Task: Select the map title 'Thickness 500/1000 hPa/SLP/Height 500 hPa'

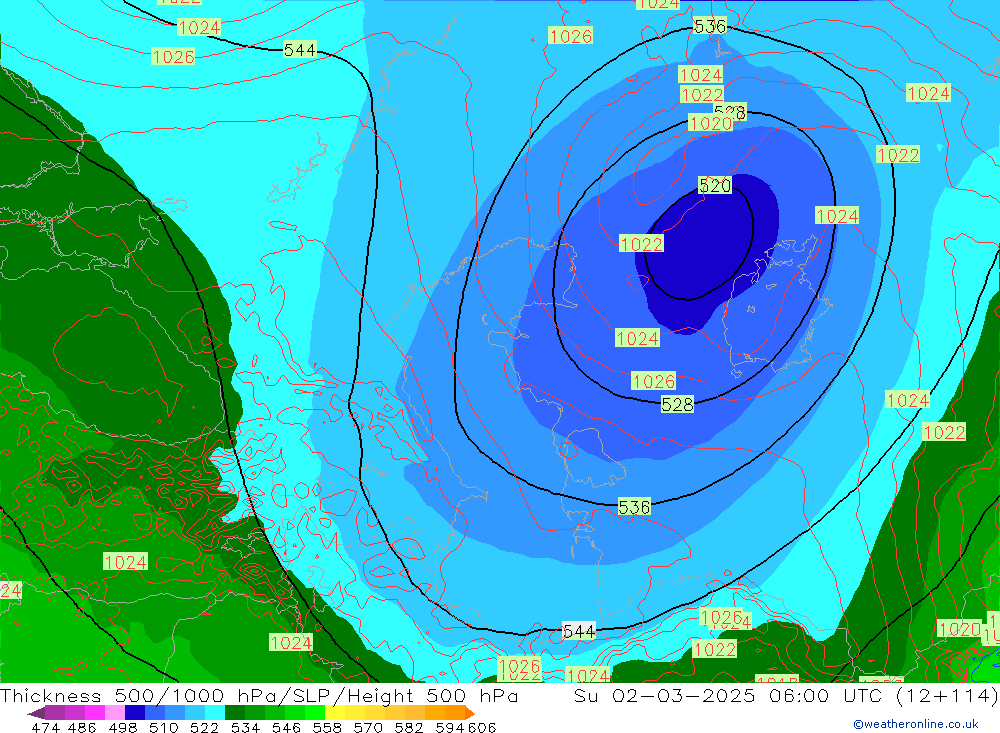Action: (x=259, y=695)
